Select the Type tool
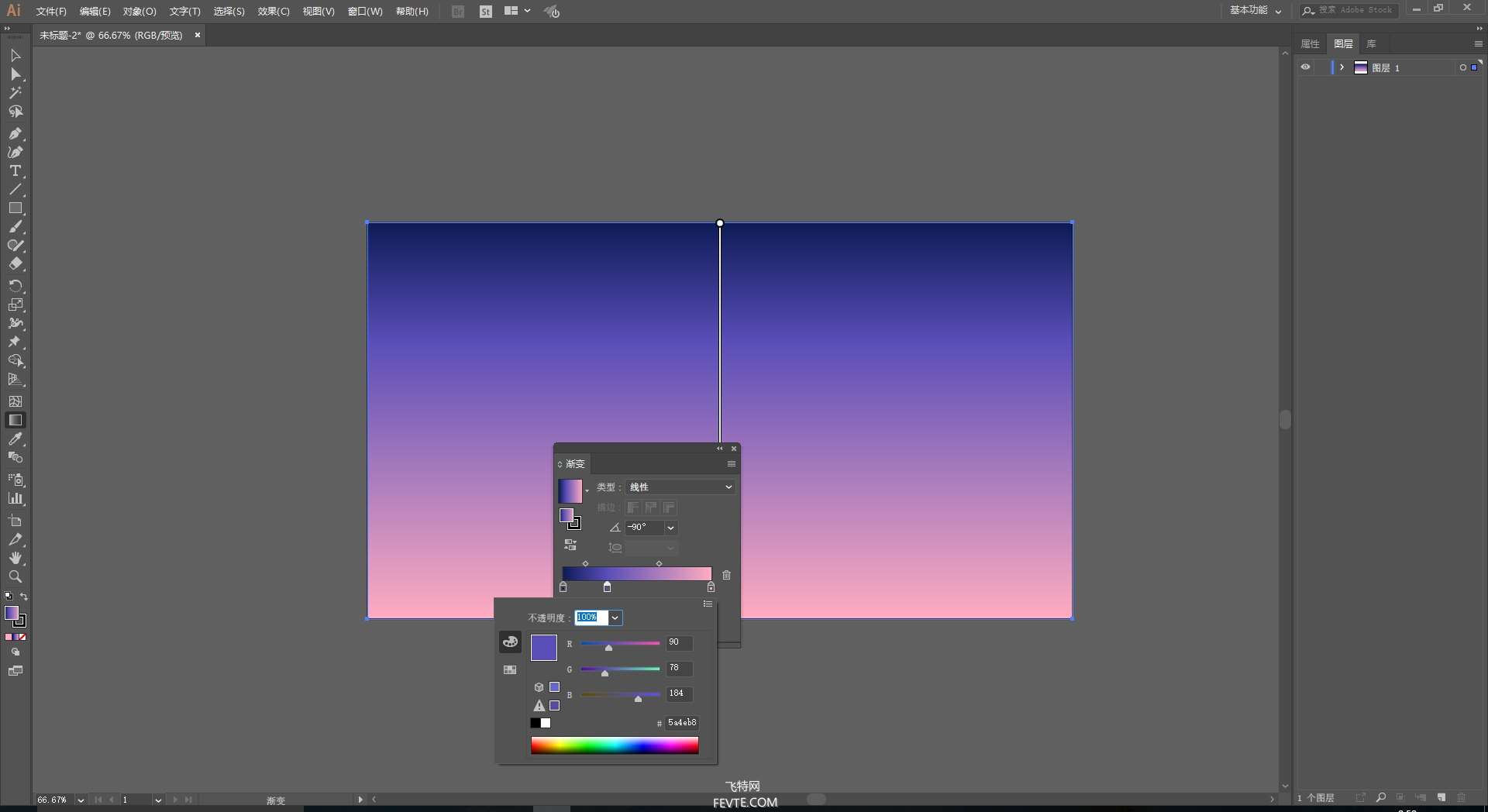This screenshot has height=812, width=1488. coord(15,170)
